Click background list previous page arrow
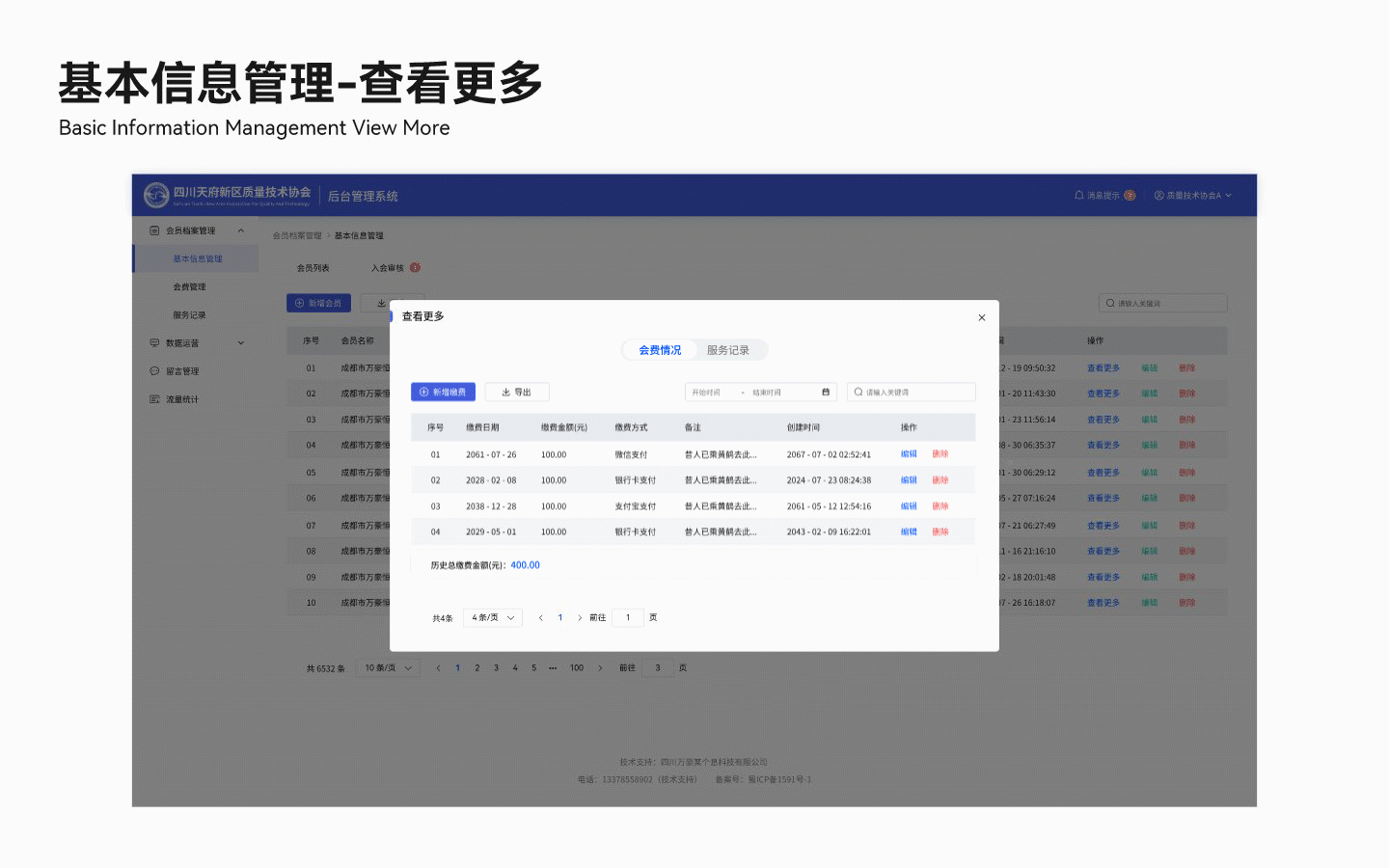The image size is (1389, 868). (438, 668)
